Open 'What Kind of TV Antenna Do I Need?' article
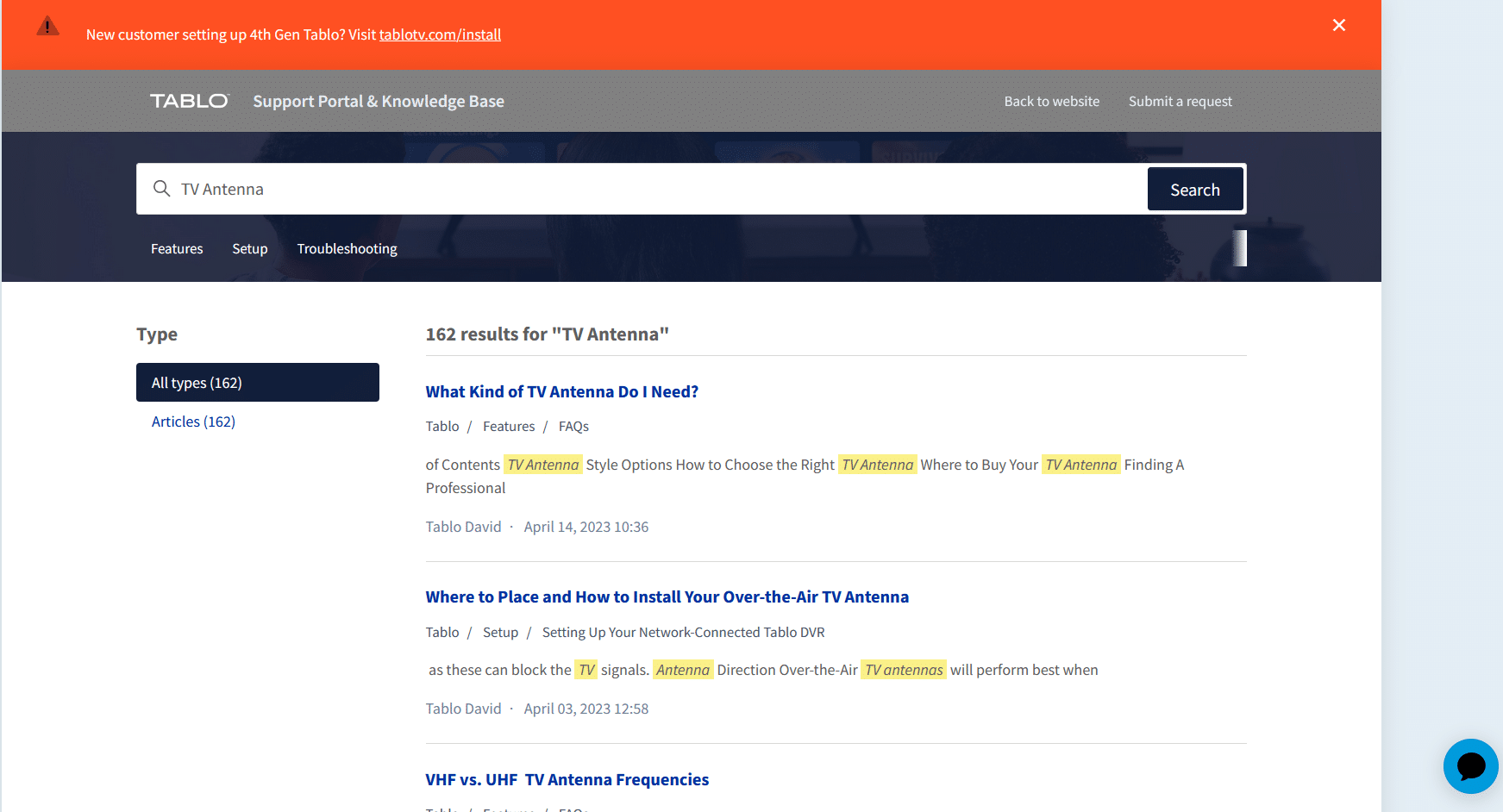 coord(561,391)
